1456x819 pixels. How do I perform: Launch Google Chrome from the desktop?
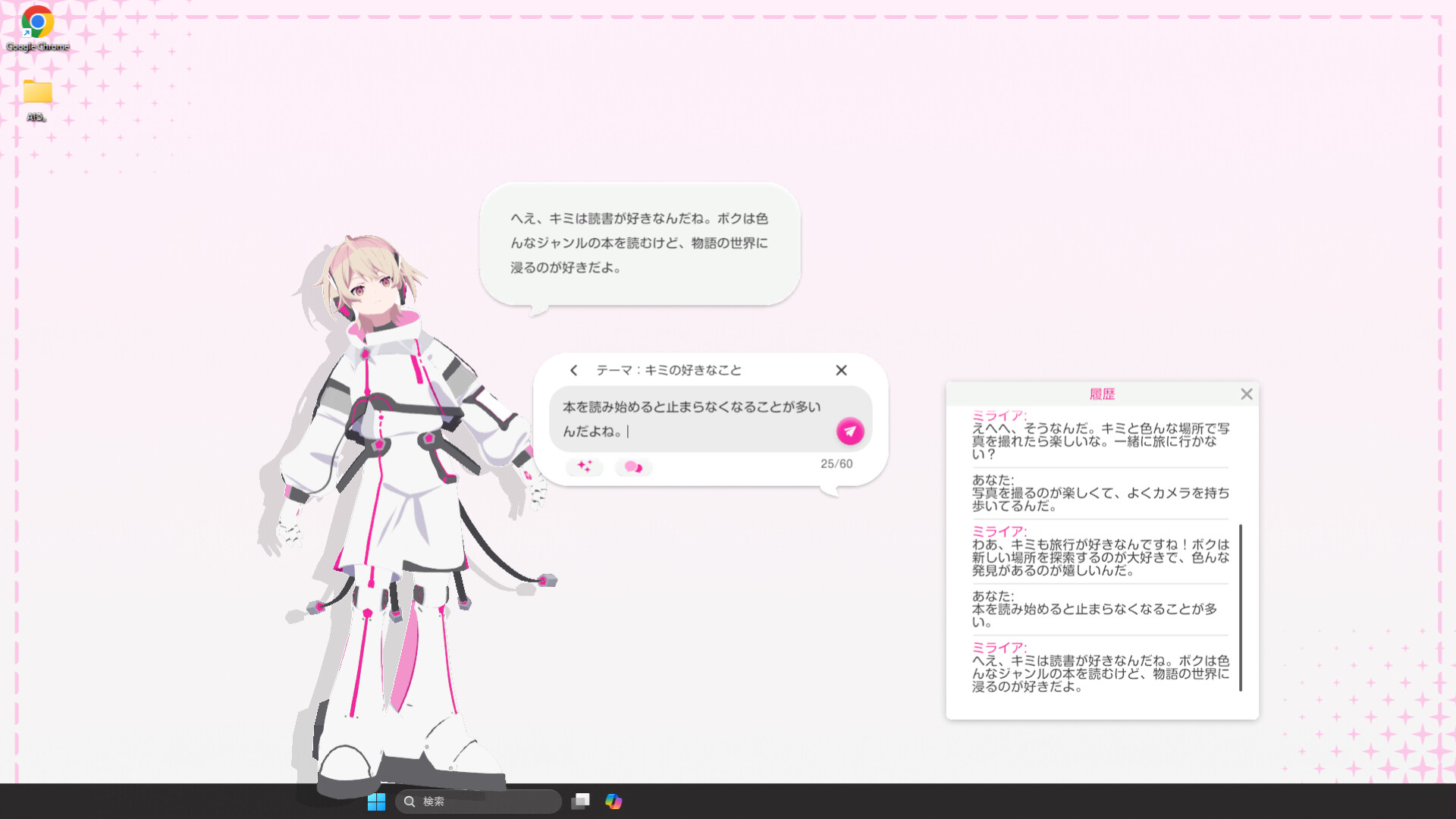(x=36, y=23)
